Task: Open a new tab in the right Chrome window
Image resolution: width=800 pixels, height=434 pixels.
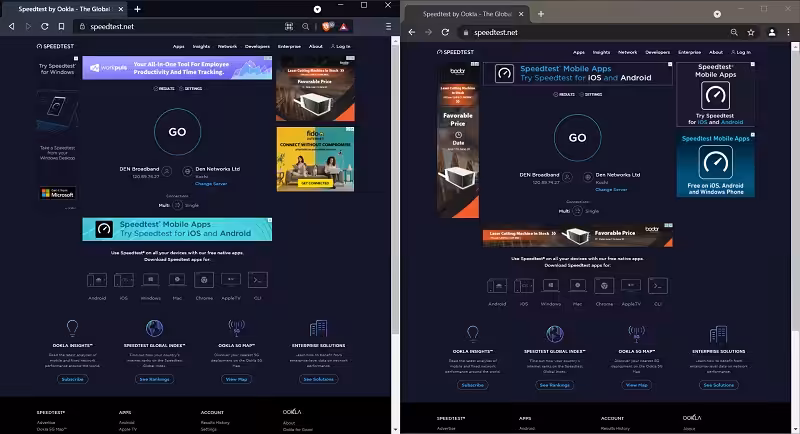Action: pos(541,14)
